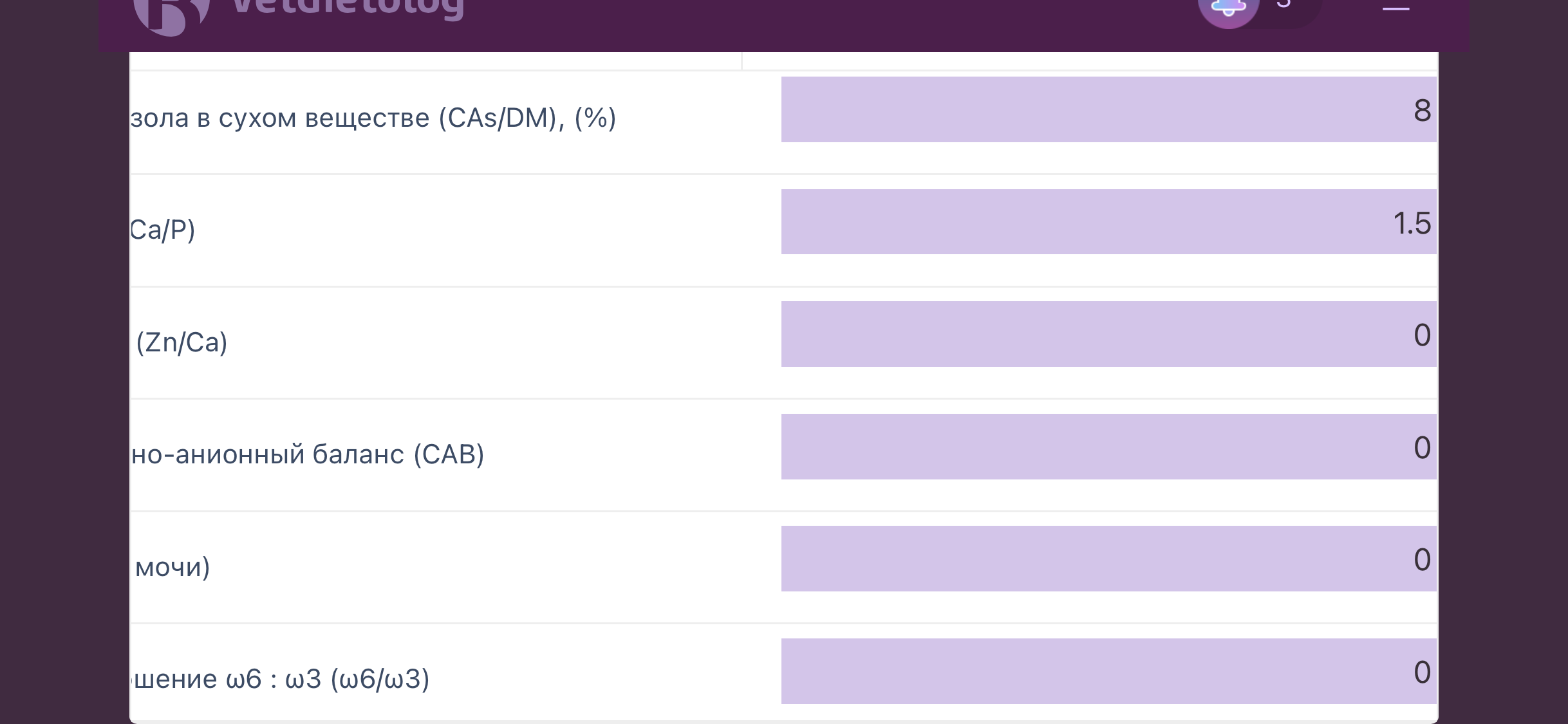Go home via Vetdietolog logo text
Viewport: 1568px width, 724px height.
pos(348,9)
